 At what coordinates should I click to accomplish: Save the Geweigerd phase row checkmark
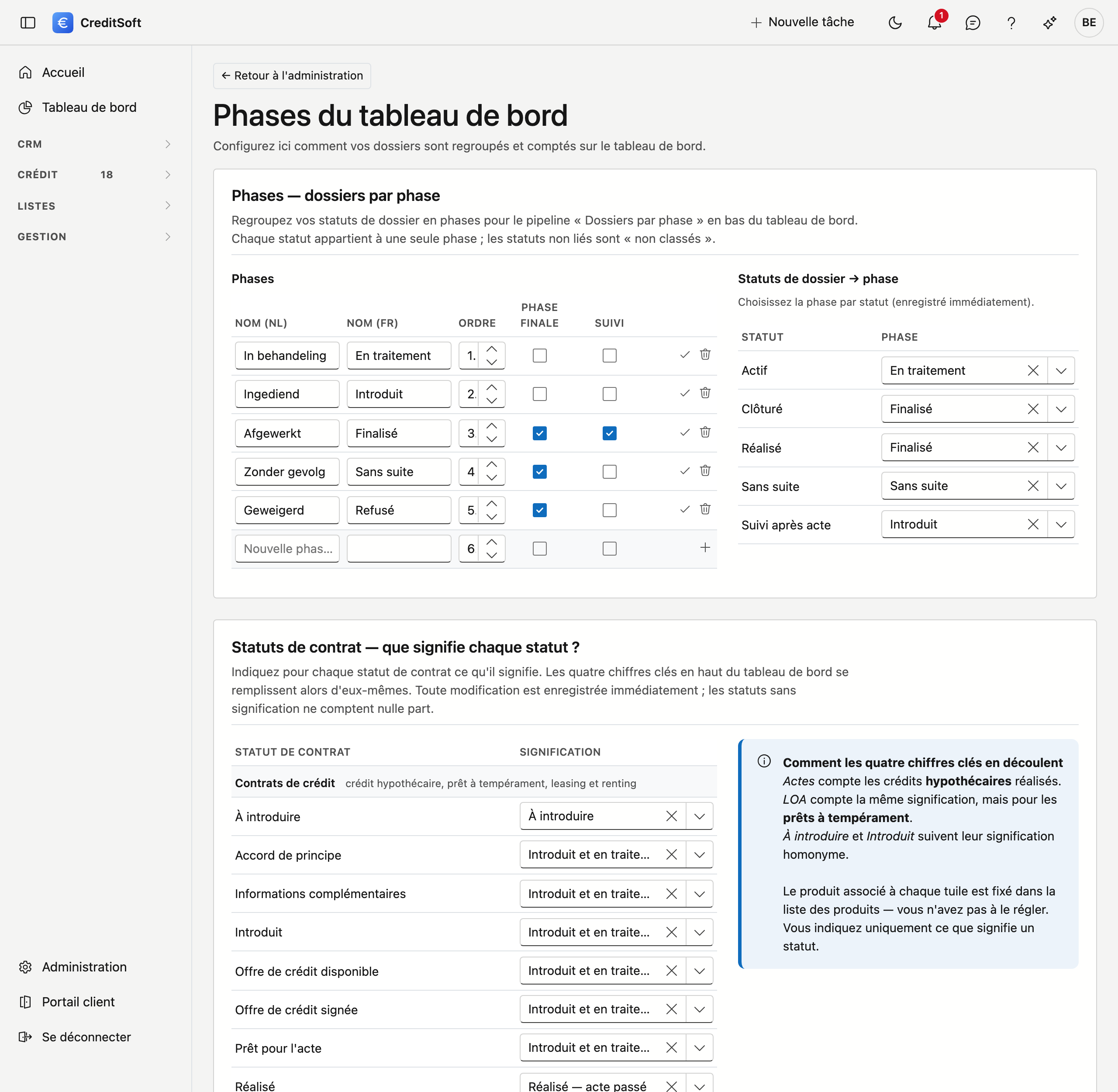pos(685,509)
